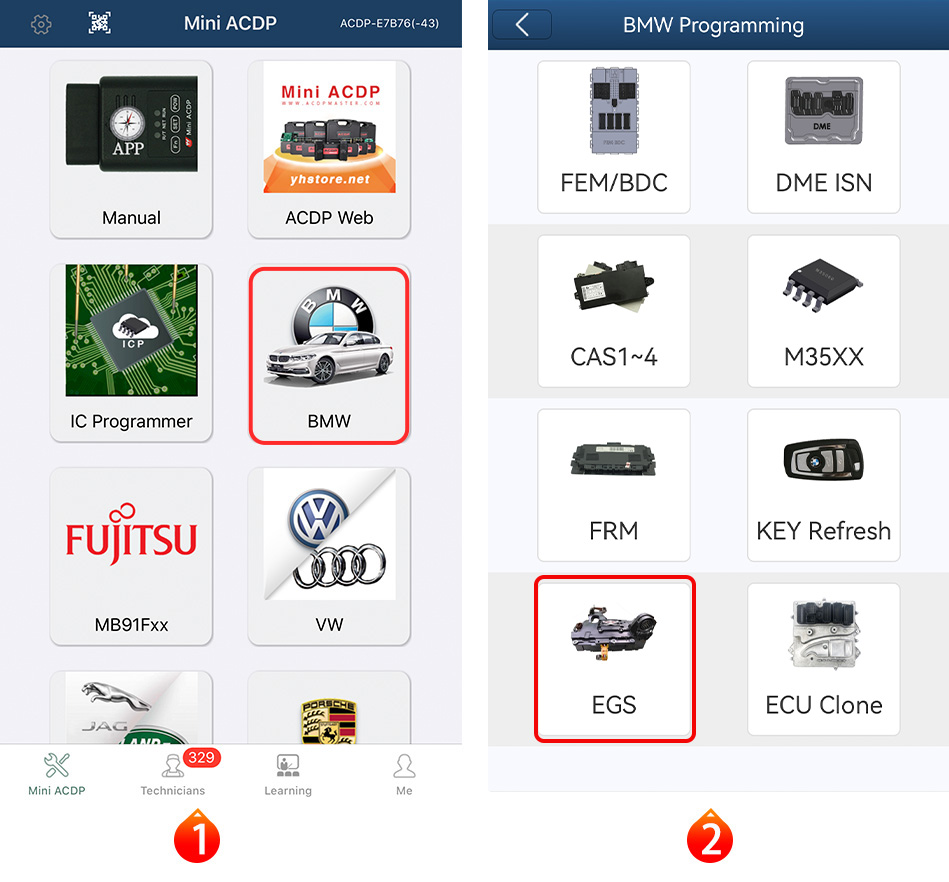This screenshot has height=882, width=949.
Task: Select the IC Programmer tile
Action: tap(131, 352)
